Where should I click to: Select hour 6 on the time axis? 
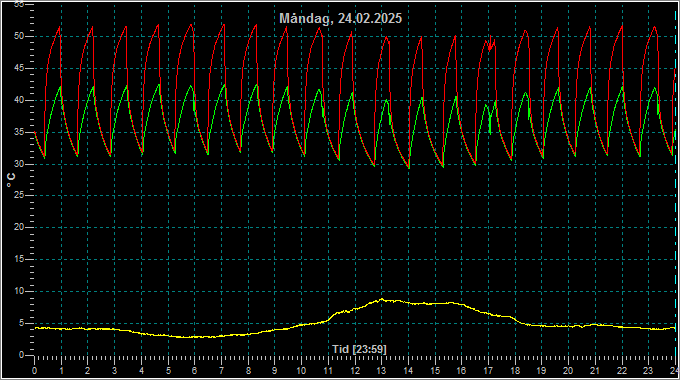point(194,371)
